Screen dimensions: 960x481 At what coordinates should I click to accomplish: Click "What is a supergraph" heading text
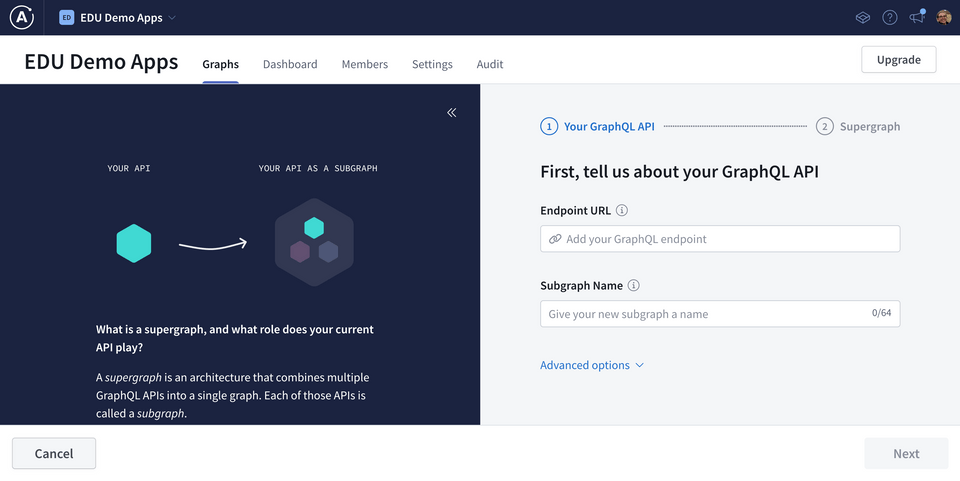pos(234,338)
